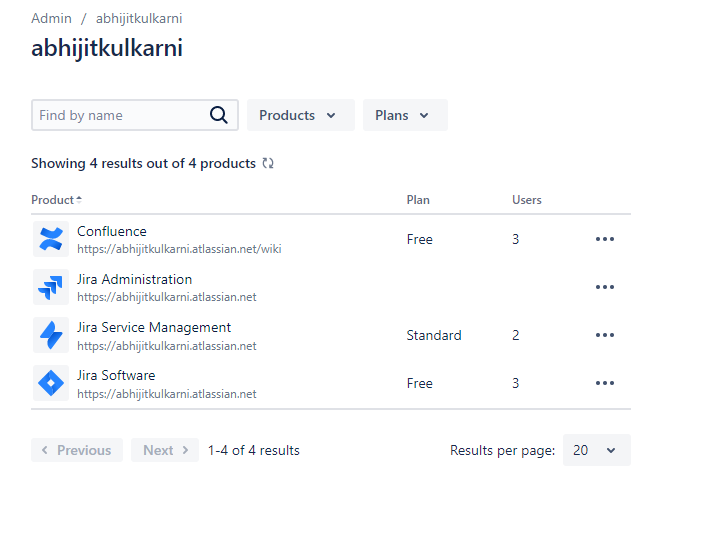
Task: Open more actions menu for Jira Software
Action: point(605,383)
